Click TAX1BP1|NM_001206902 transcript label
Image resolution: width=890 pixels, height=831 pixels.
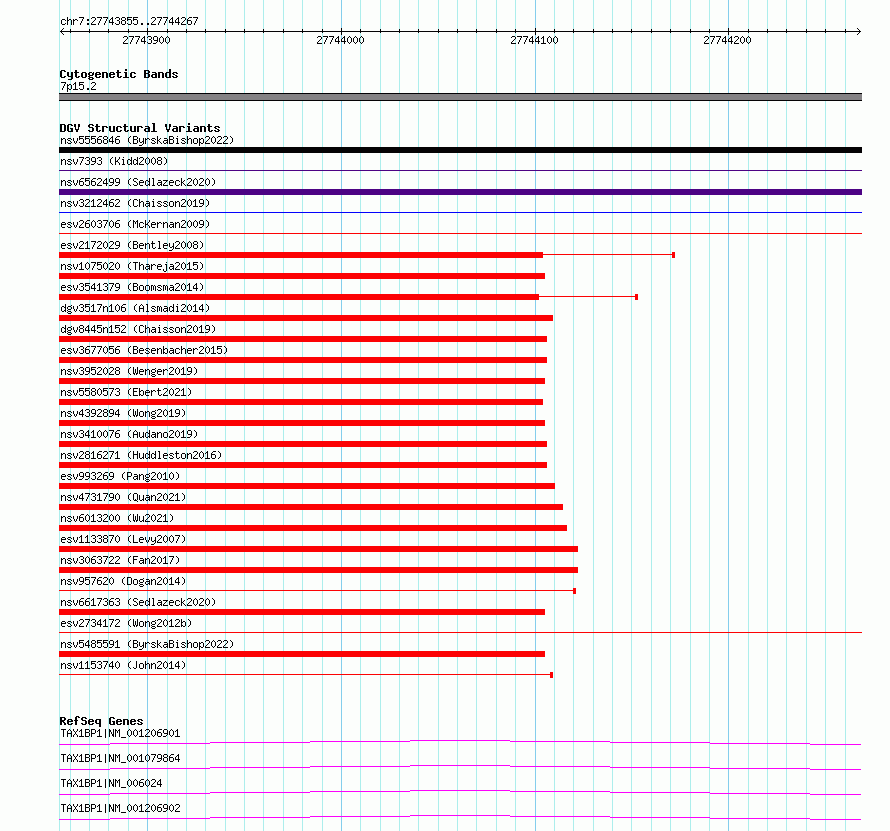tap(120, 808)
